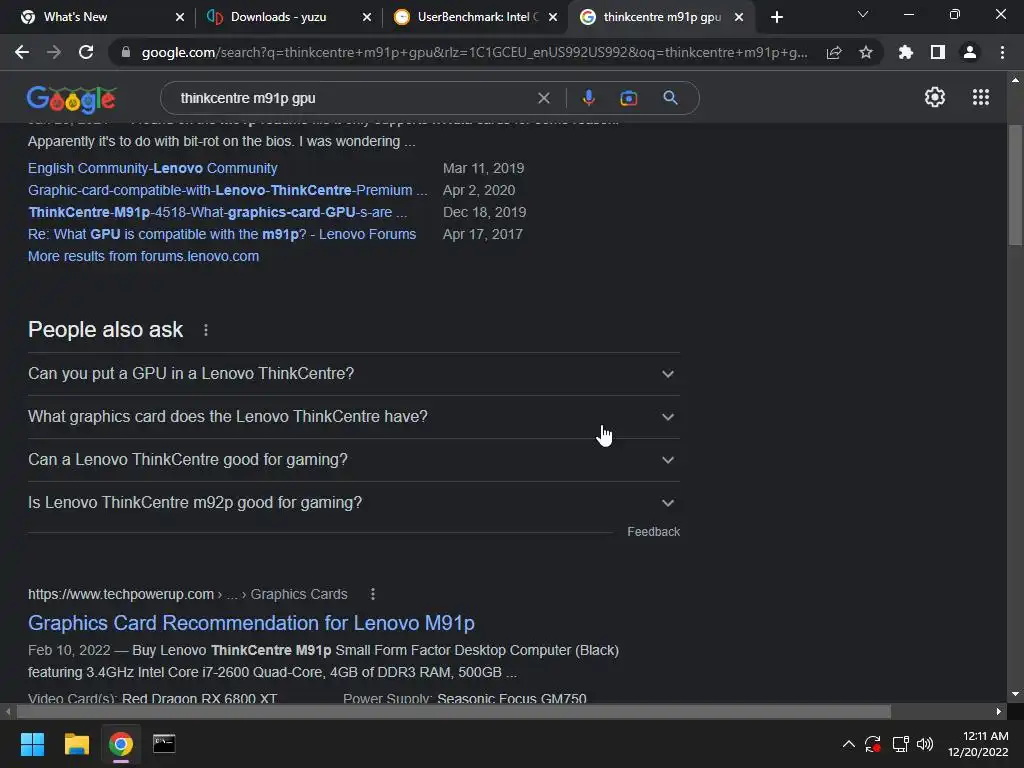
Task: Click the scroll right arrow
Action: (999, 711)
